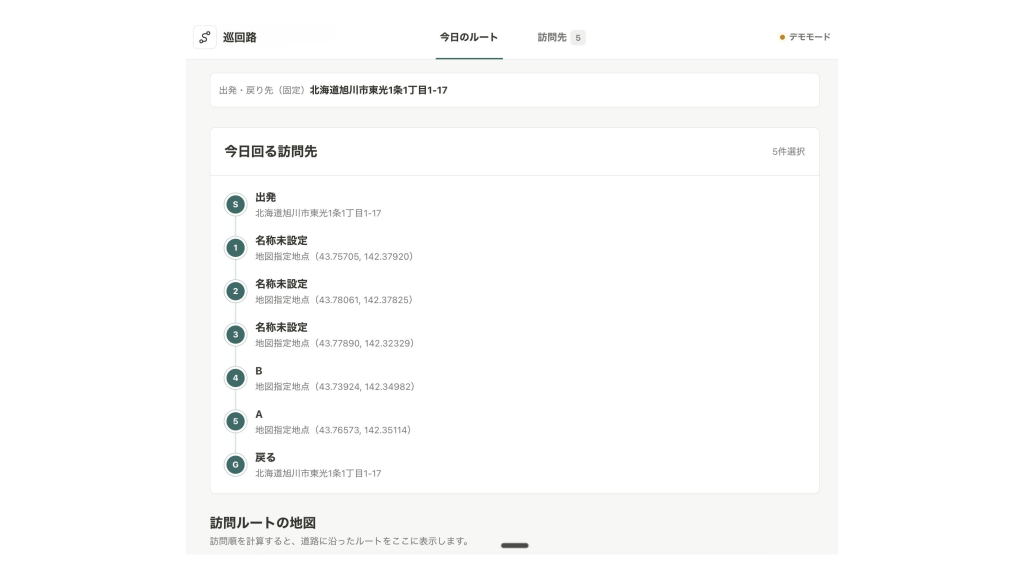
Task: Open the 今日のルート tab
Action: pyautogui.click(x=469, y=37)
